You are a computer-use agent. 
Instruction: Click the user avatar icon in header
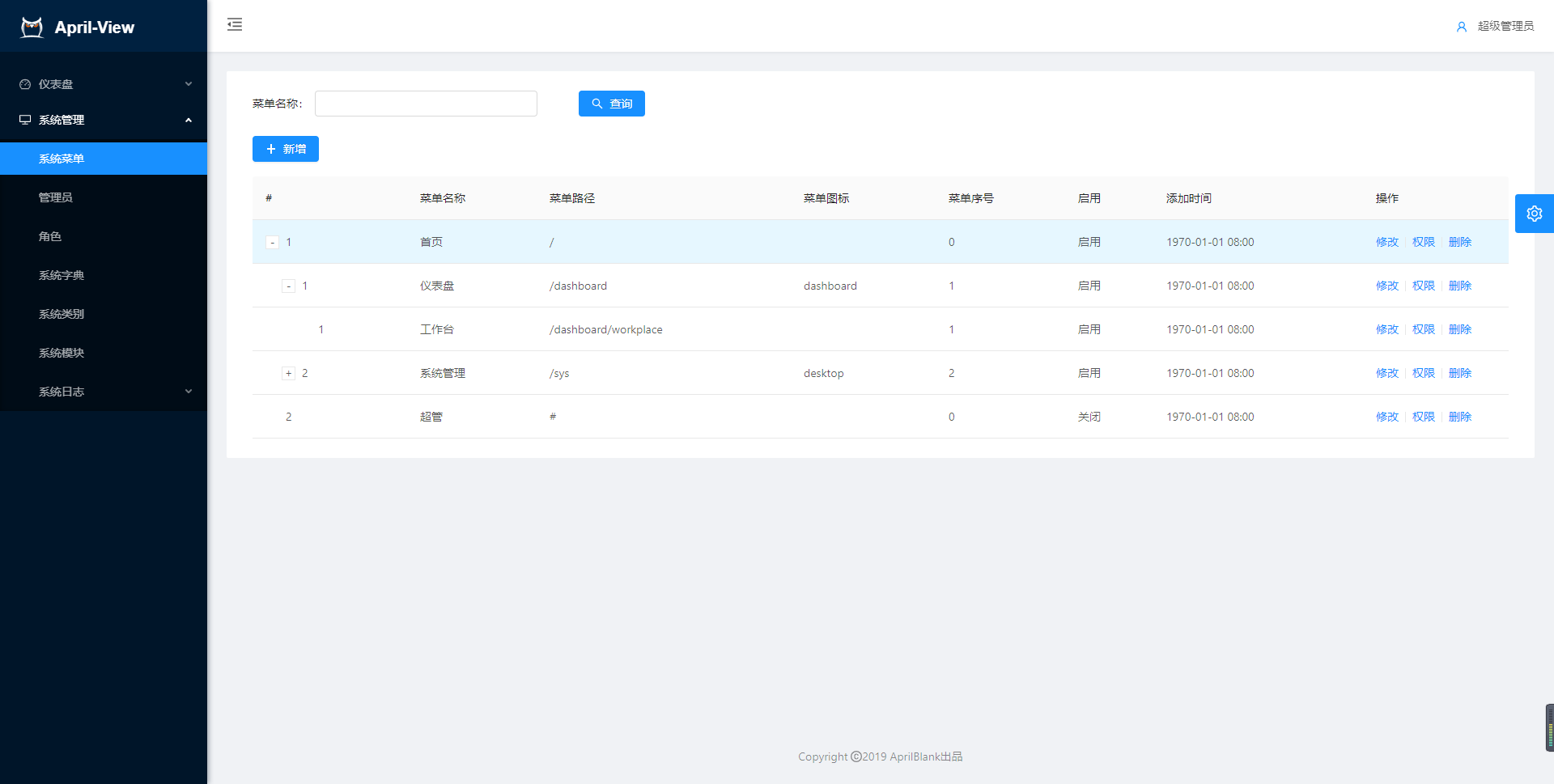tap(1461, 27)
